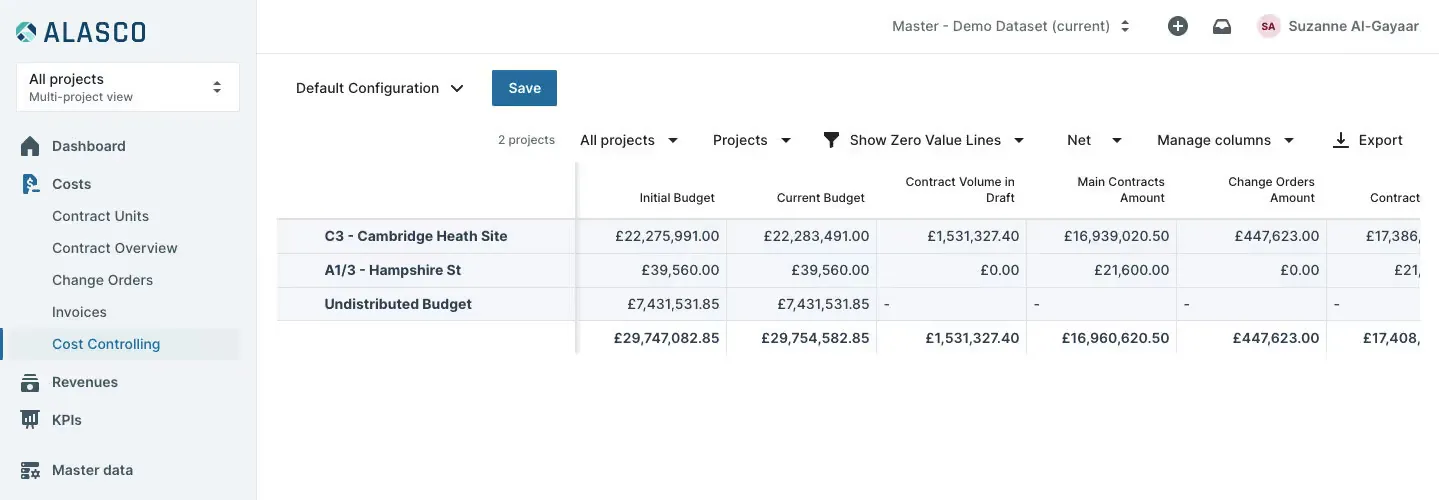Open the Revenues icon in sidebar
This screenshot has height=500, width=1439.
tap(30, 382)
